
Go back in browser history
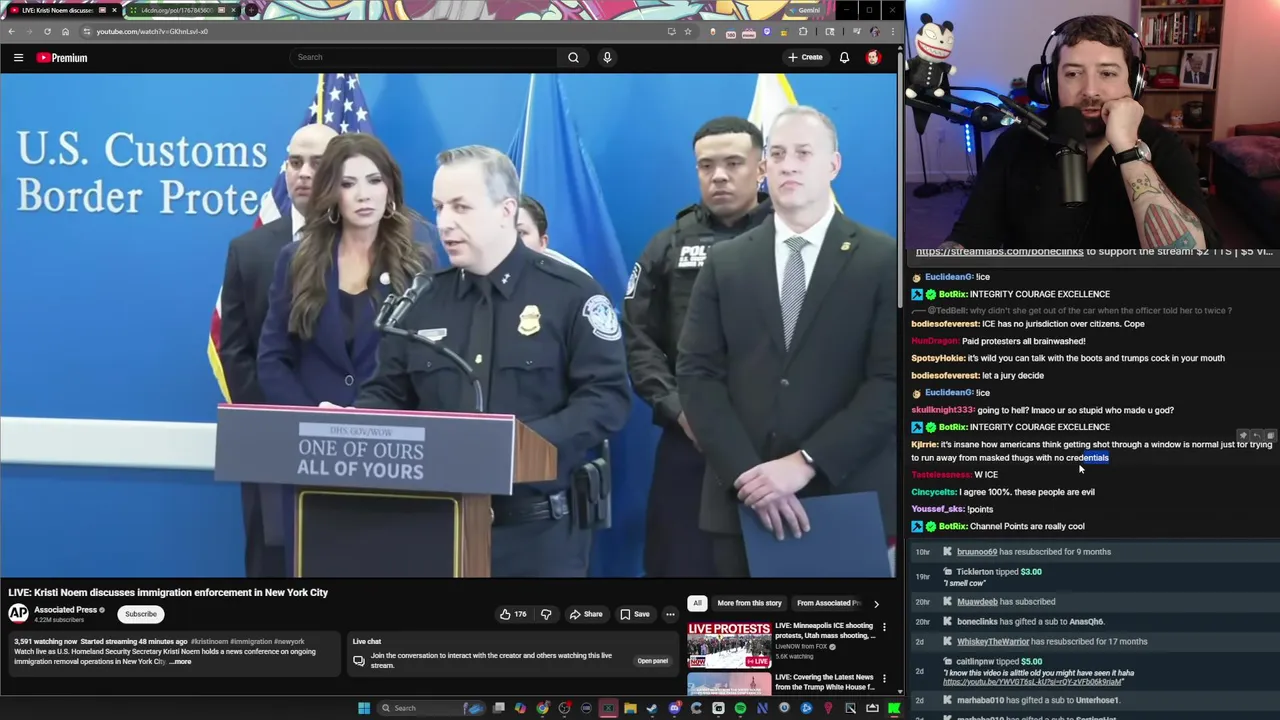[11, 31]
